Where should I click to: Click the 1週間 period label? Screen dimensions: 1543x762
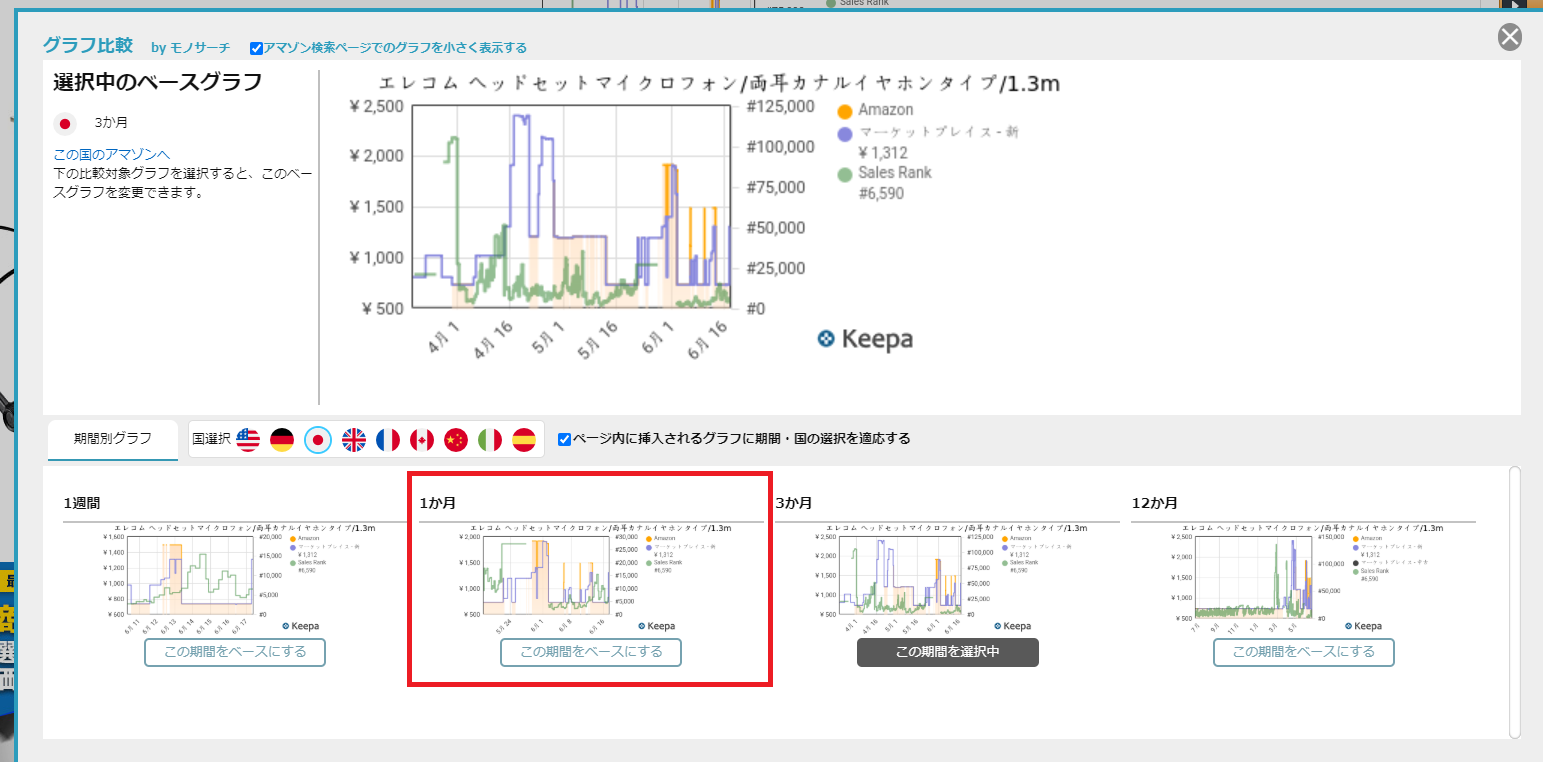[x=82, y=503]
